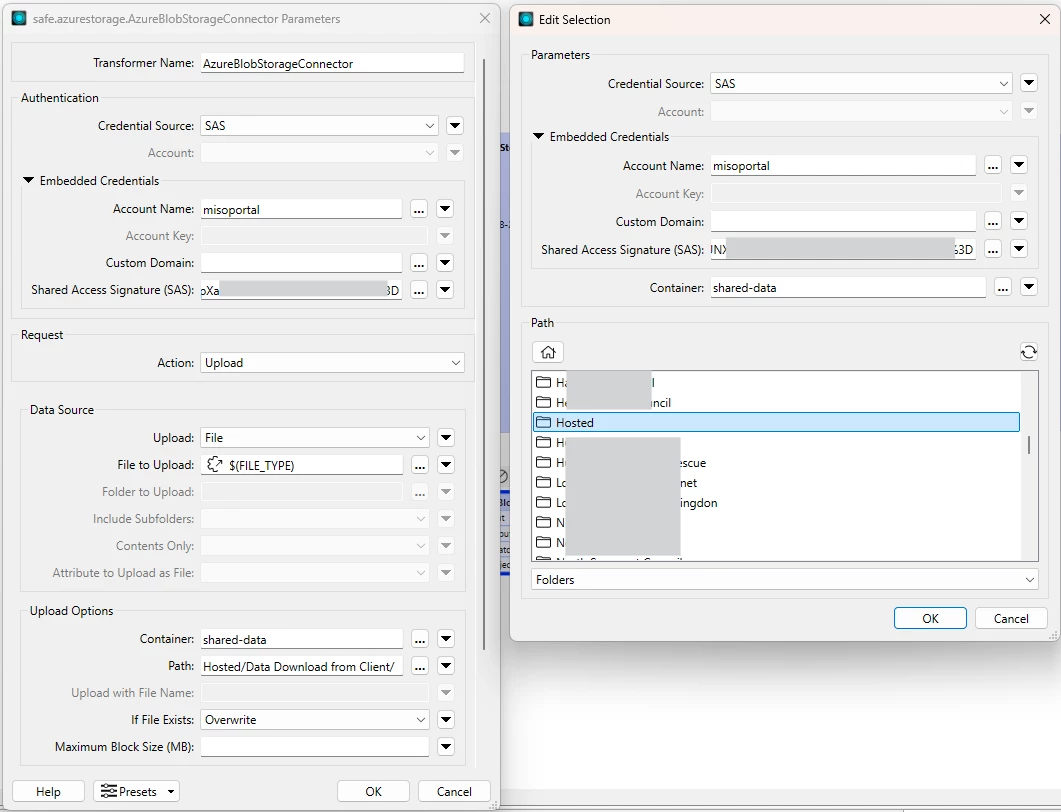Open Credential Source combo box in Edit Selection
The height and width of the screenshot is (812, 1061).
pyautogui.click(x=861, y=84)
